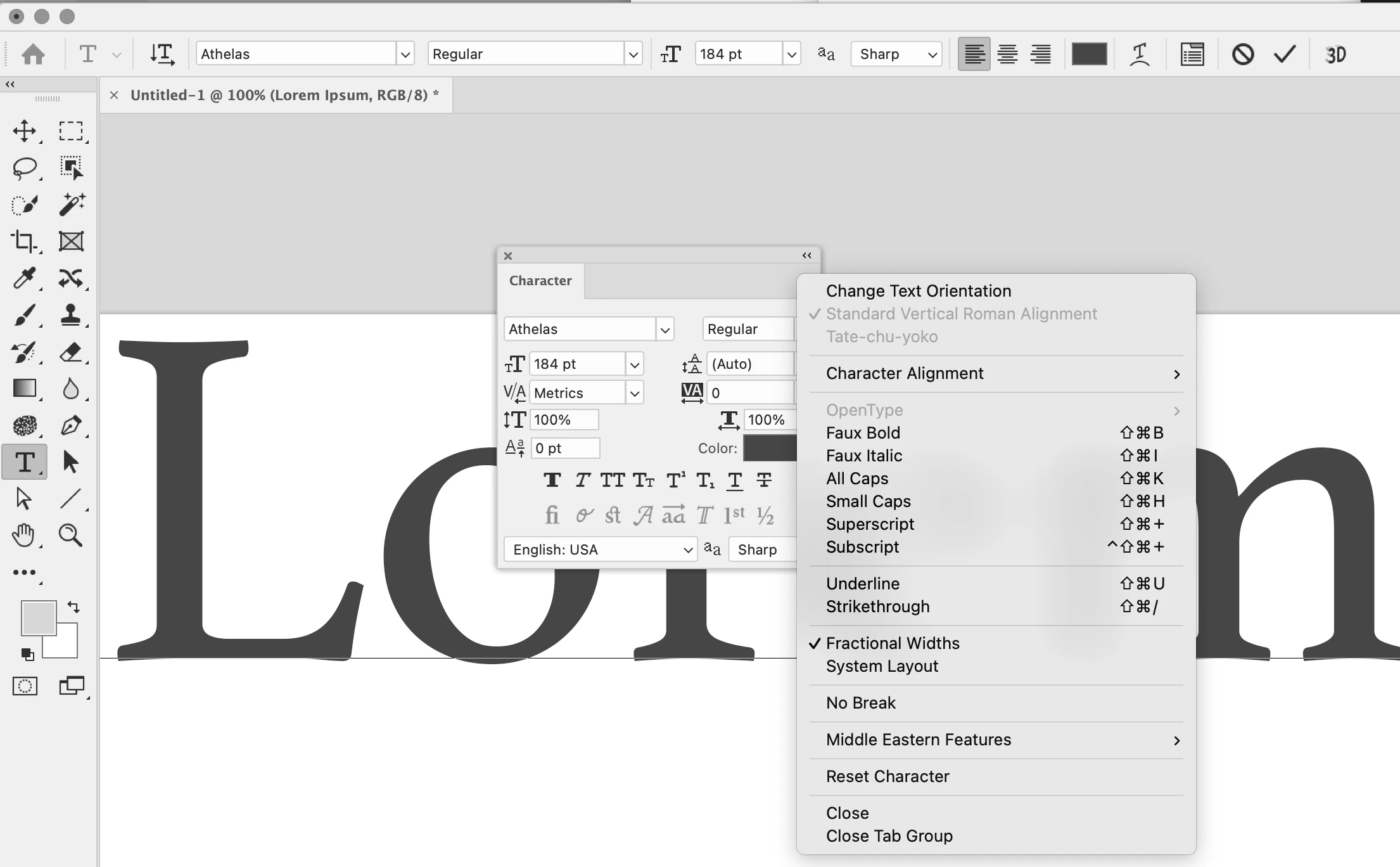Image resolution: width=1400 pixels, height=867 pixels.
Task: Select the Eyedropper tool
Action: tap(25, 278)
